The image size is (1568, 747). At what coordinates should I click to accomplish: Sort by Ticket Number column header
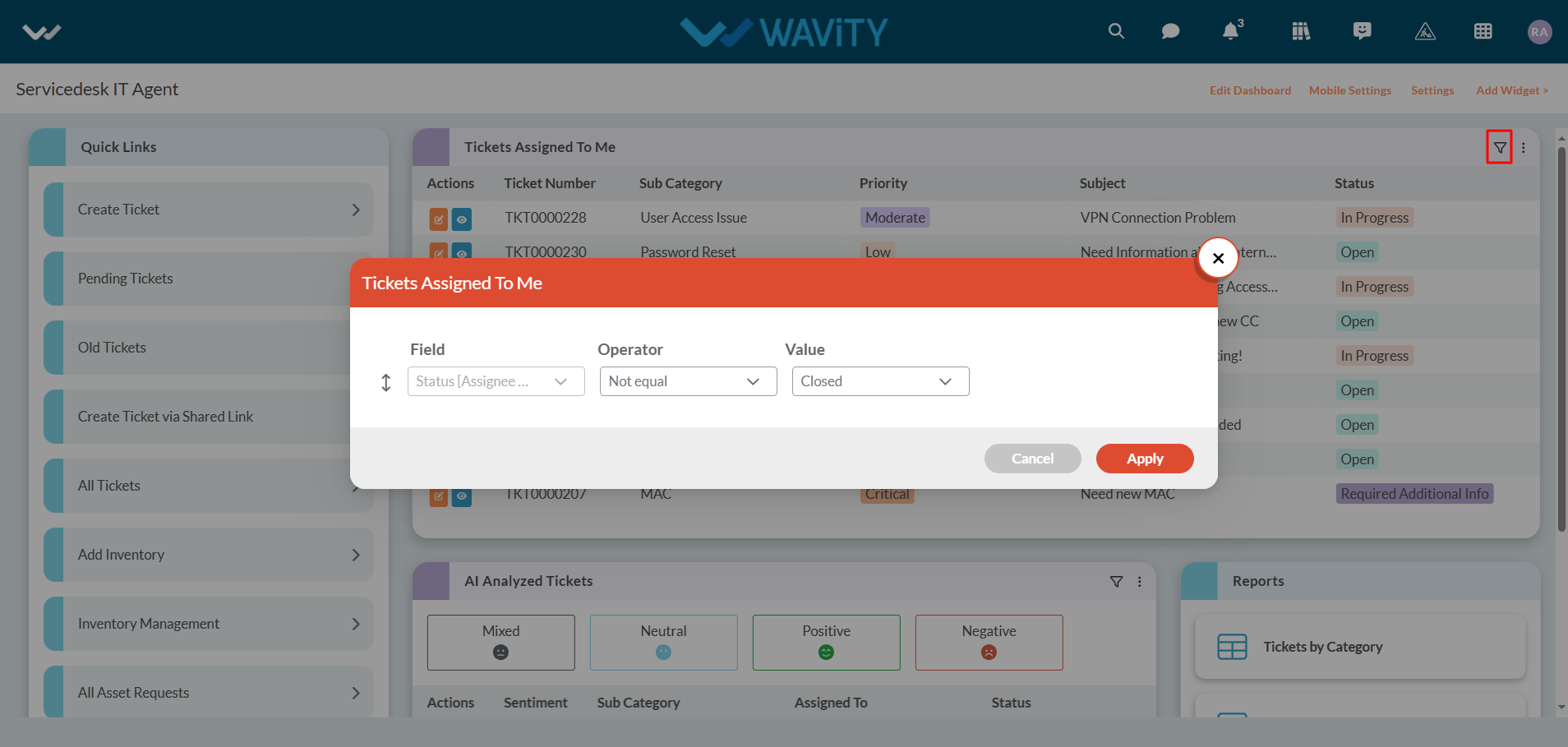point(550,183)
